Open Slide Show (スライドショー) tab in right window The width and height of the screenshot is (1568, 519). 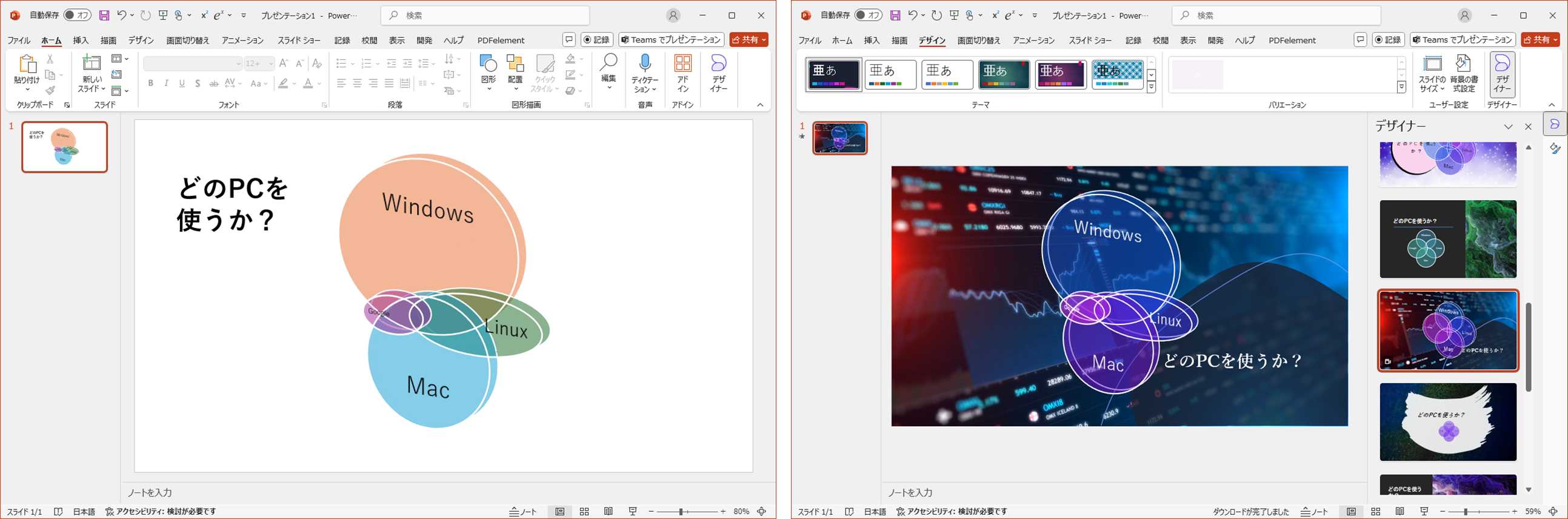pyautogui.click(x=1090, y=40)
